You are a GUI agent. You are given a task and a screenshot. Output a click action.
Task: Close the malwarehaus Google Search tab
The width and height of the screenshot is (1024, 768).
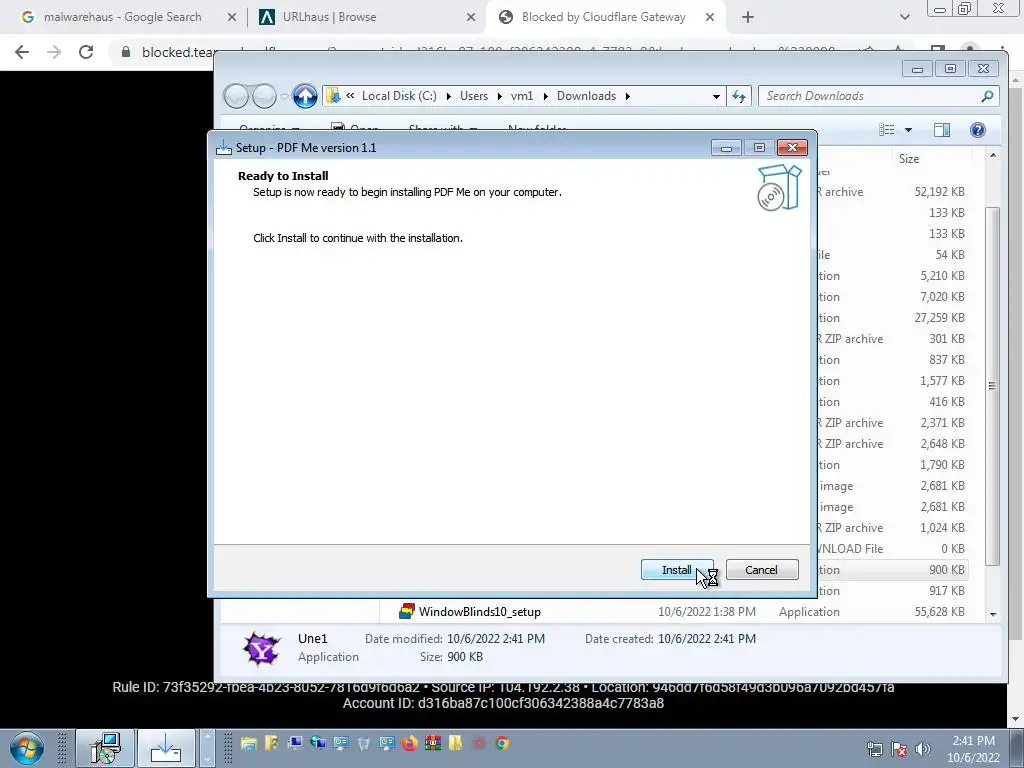231,18
